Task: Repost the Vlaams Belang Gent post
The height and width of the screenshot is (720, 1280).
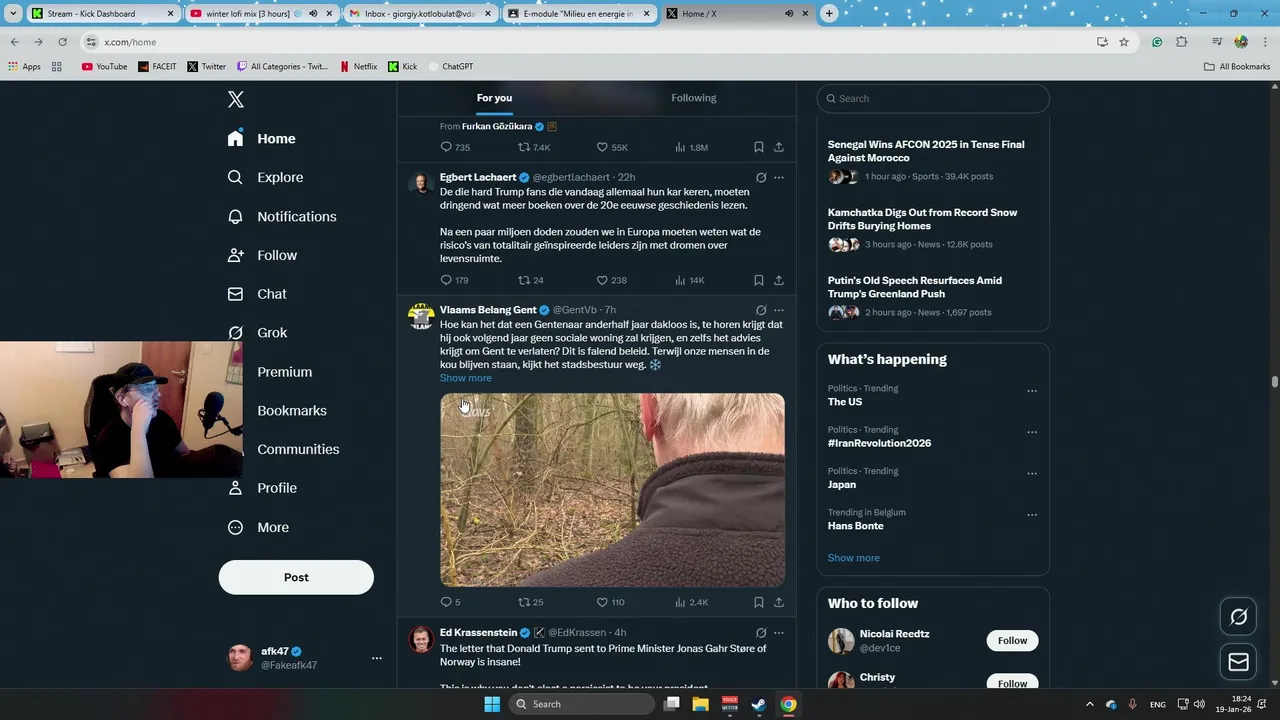Action: (523, 602)
